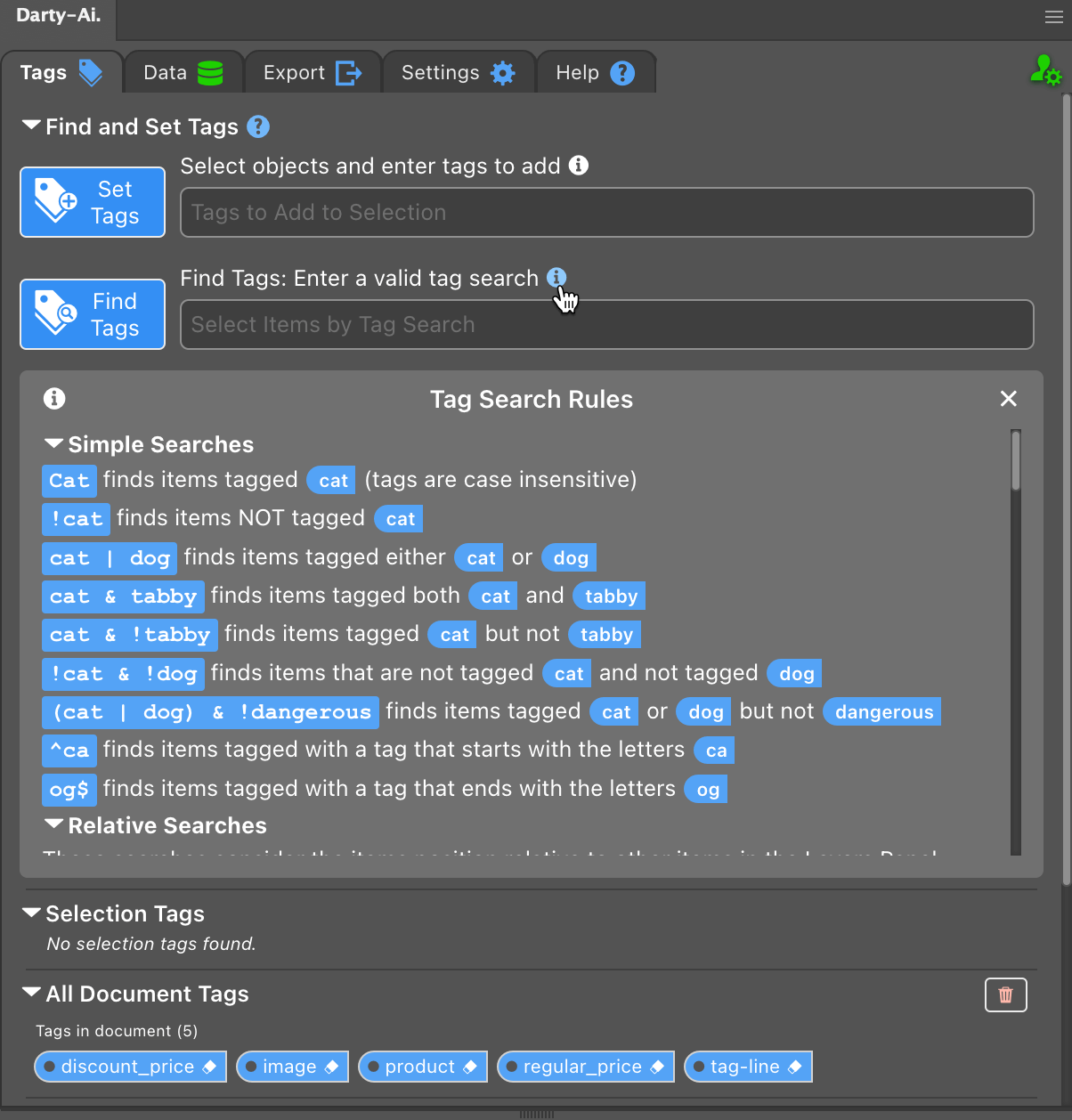Delete all document tags with trash button
Viewport: 1072px width, 1120px height.
point(1006,994)
